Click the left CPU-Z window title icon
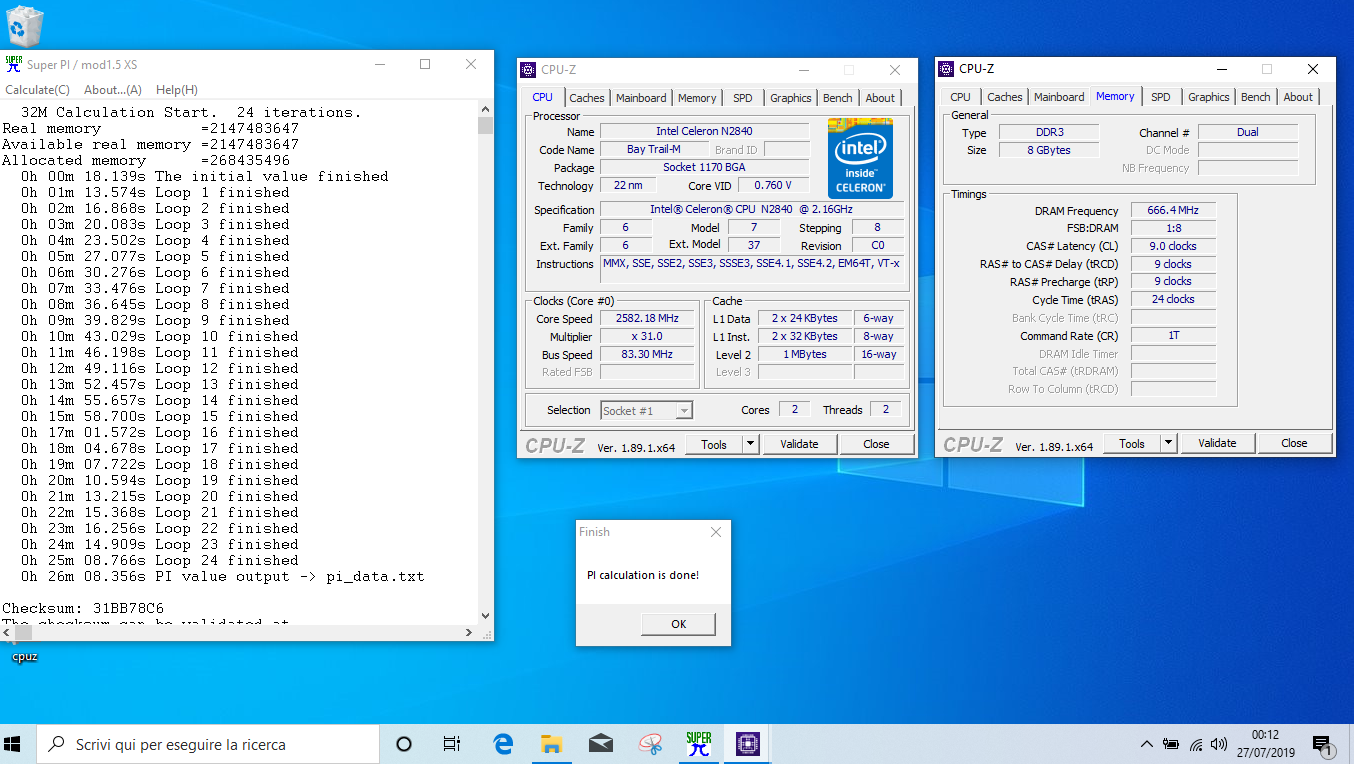 click(529, 70)
